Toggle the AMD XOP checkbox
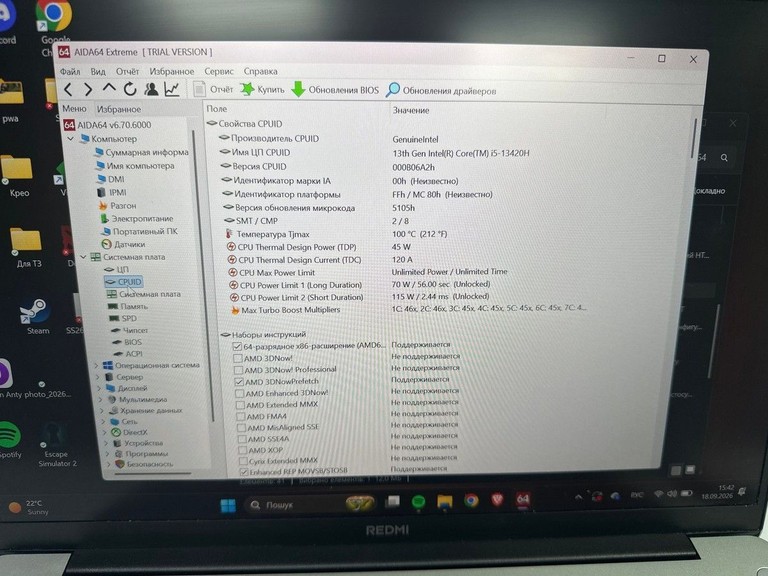 (242, 450)
